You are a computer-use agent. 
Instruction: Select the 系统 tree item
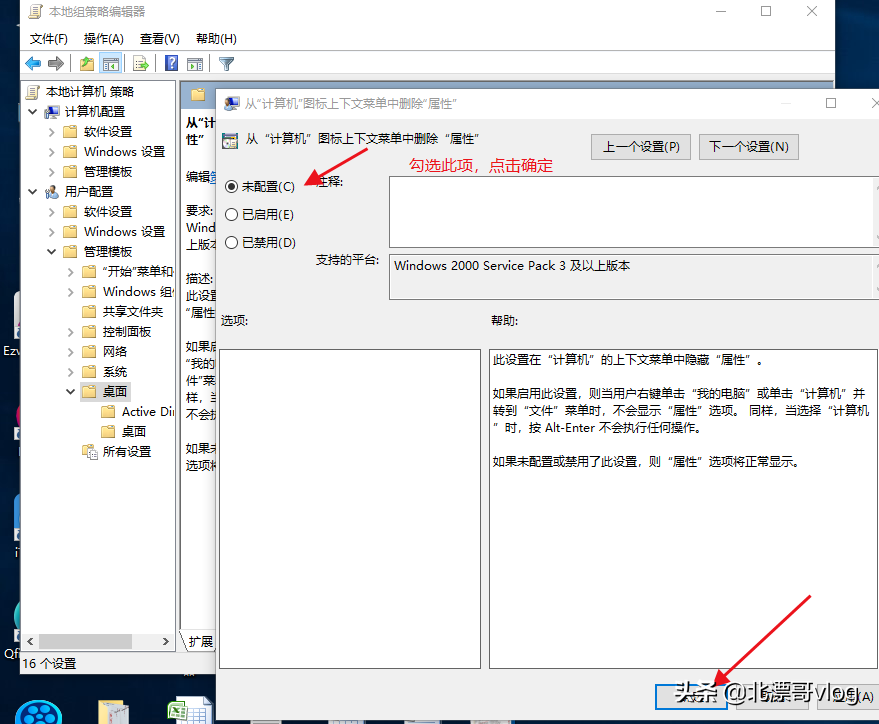(115, 372)
